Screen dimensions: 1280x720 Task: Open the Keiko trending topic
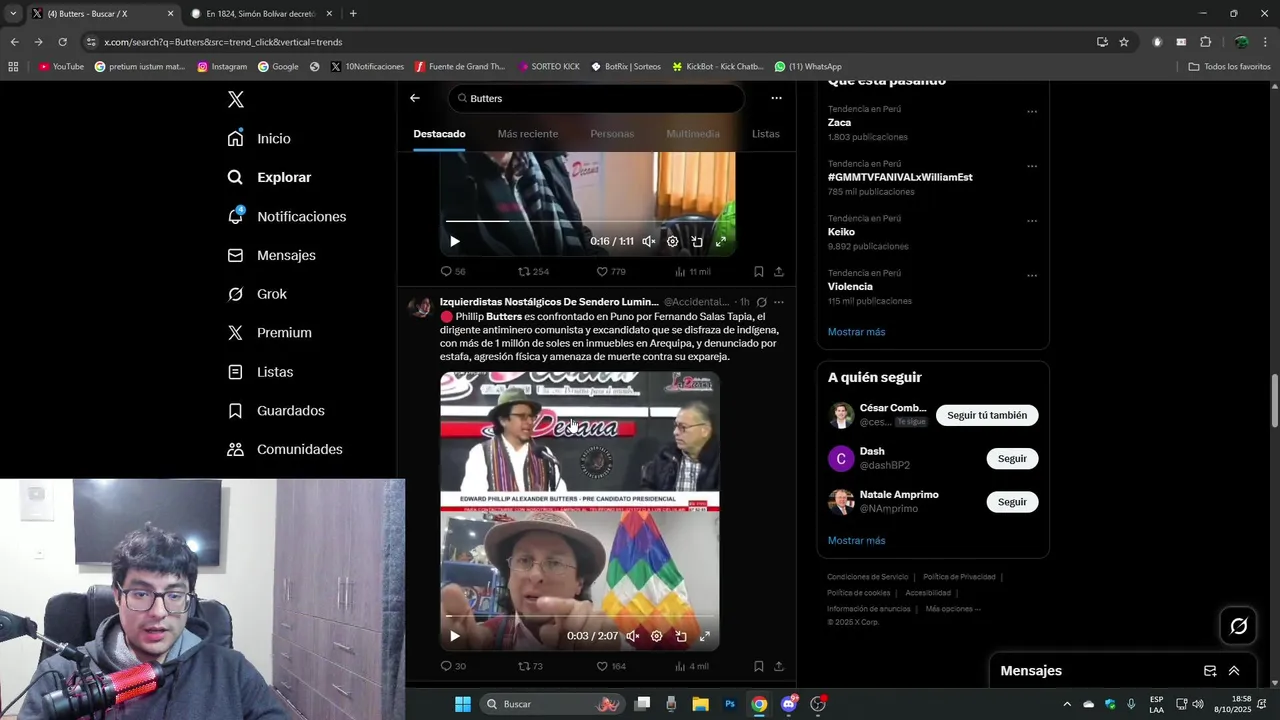click(x=841, y=232)
